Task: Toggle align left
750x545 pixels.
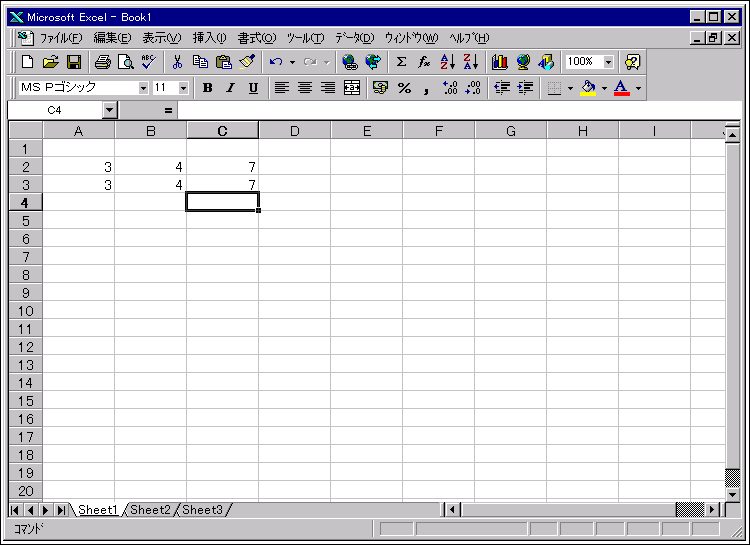Action: (x=282, y=88)
